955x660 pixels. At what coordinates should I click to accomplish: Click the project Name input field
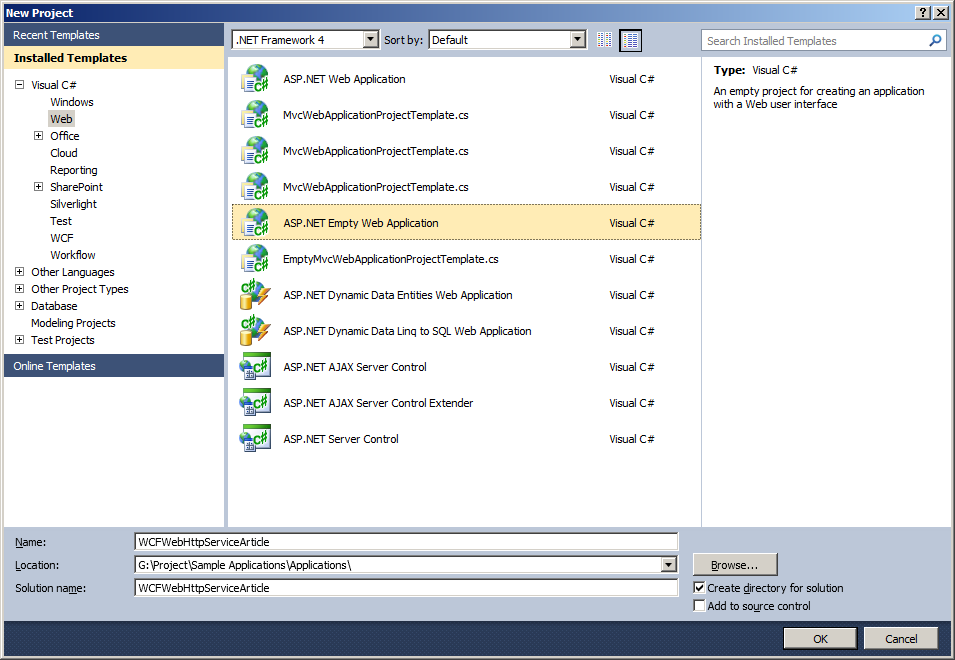click(406, 542)
